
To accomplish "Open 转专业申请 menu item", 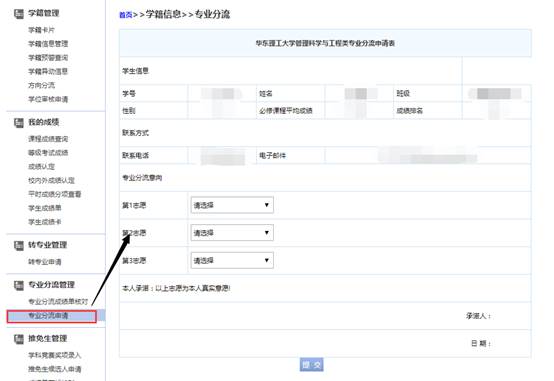I will 45,262.
